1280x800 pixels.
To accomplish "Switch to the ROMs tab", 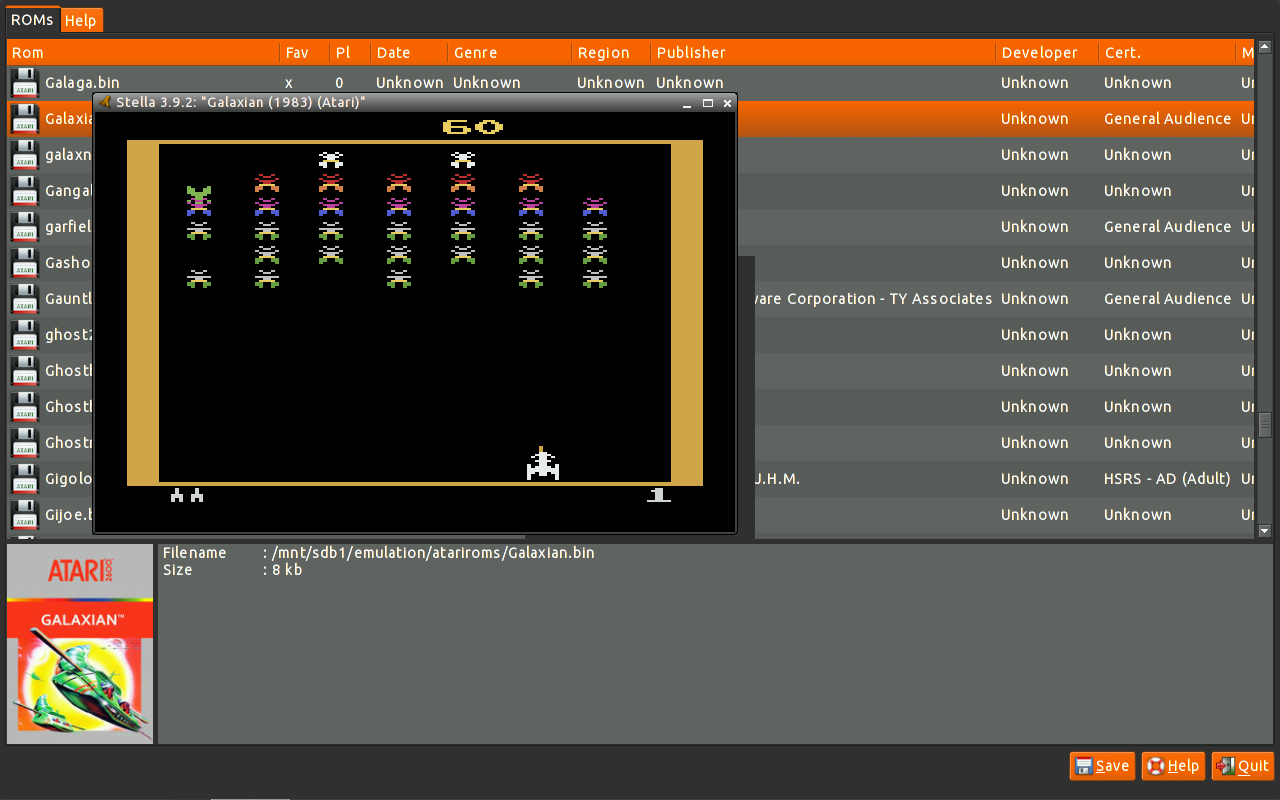I will tap(32, 20).
